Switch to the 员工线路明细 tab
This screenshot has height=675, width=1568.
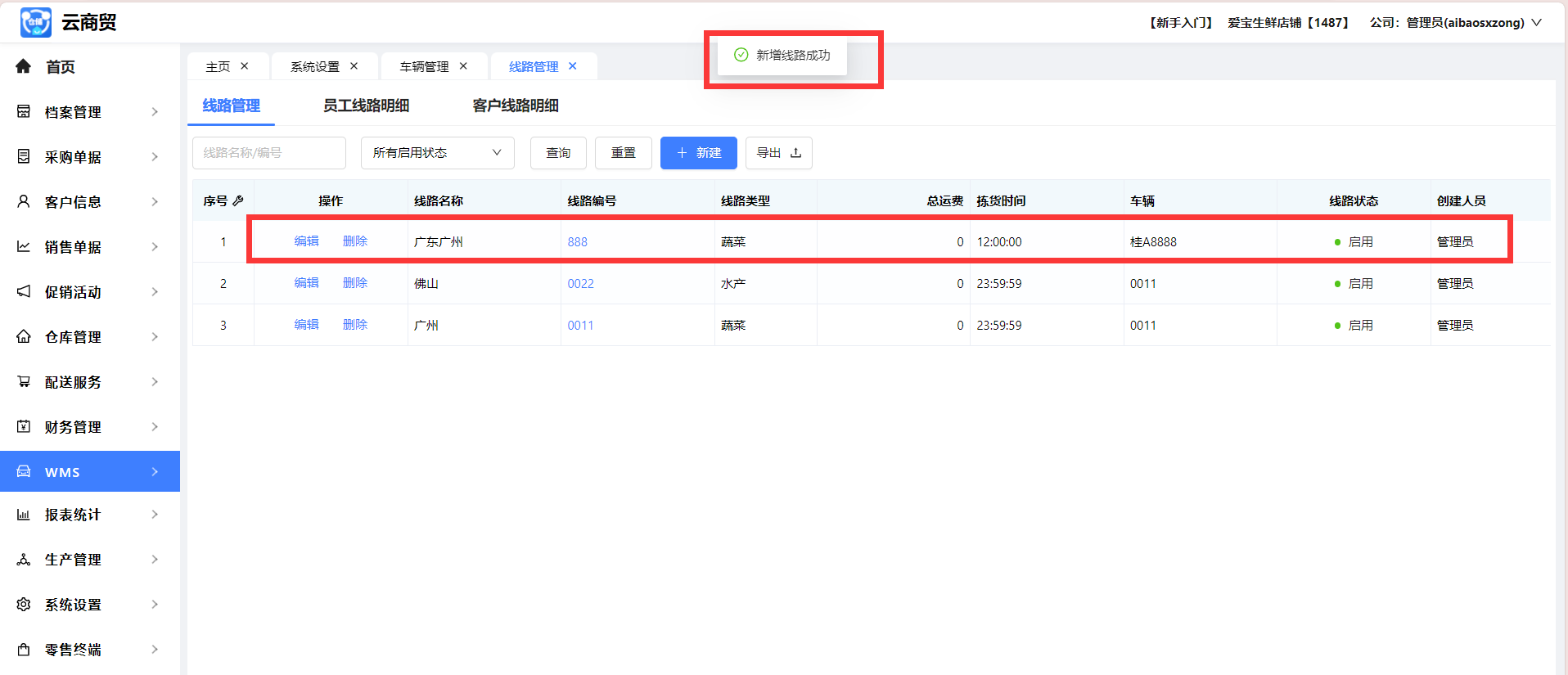coord(366,106)
